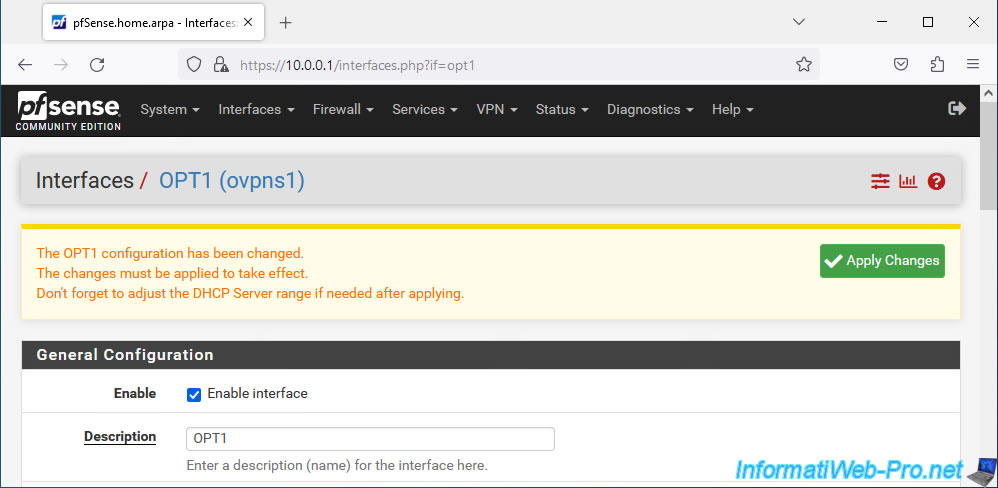
Task: Click the insecure connection padlock icon
Action: (x=221, y=64)
